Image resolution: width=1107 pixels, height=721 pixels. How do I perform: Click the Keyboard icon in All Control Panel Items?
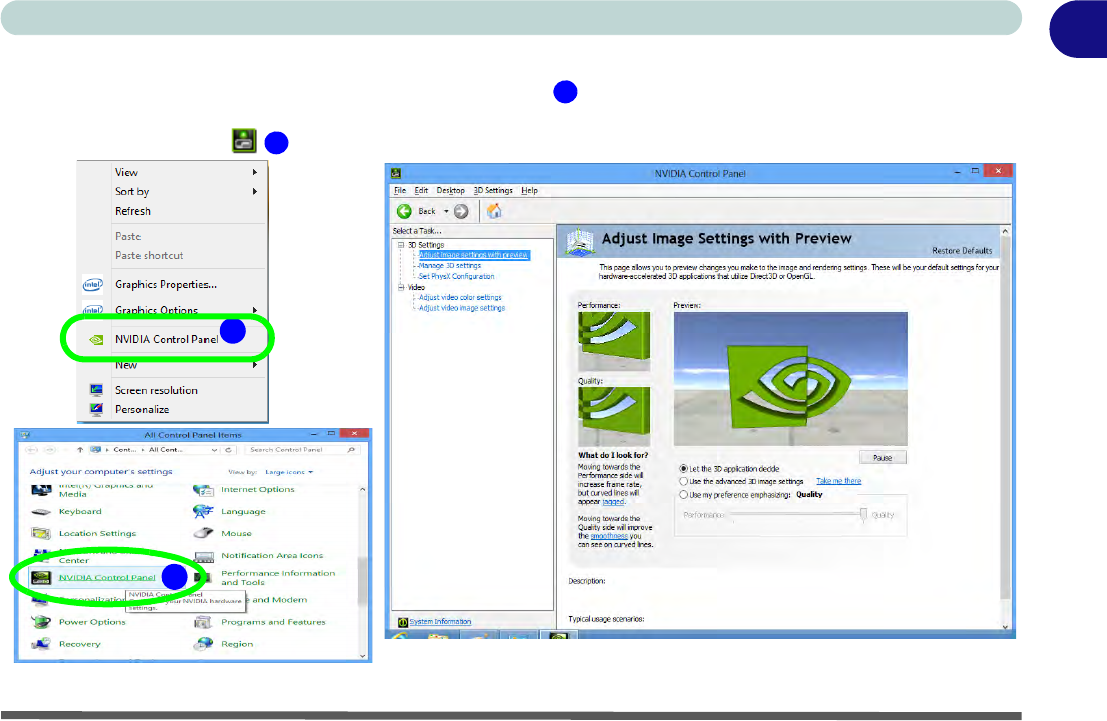tap(41, 512)
